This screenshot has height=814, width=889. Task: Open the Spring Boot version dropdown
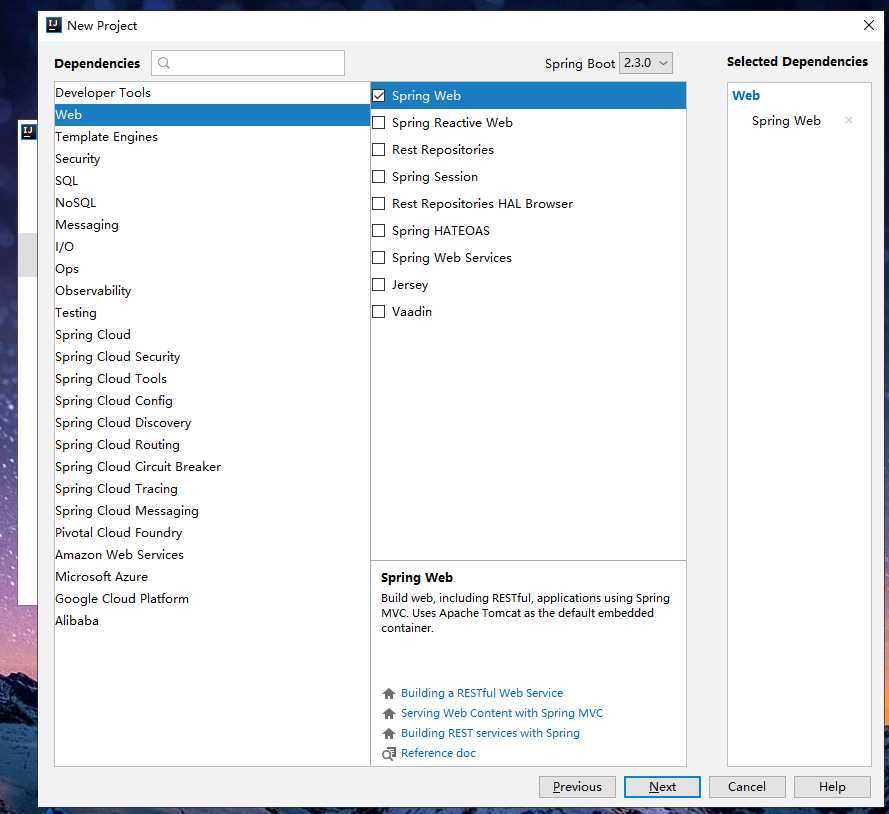pos(646,63)
